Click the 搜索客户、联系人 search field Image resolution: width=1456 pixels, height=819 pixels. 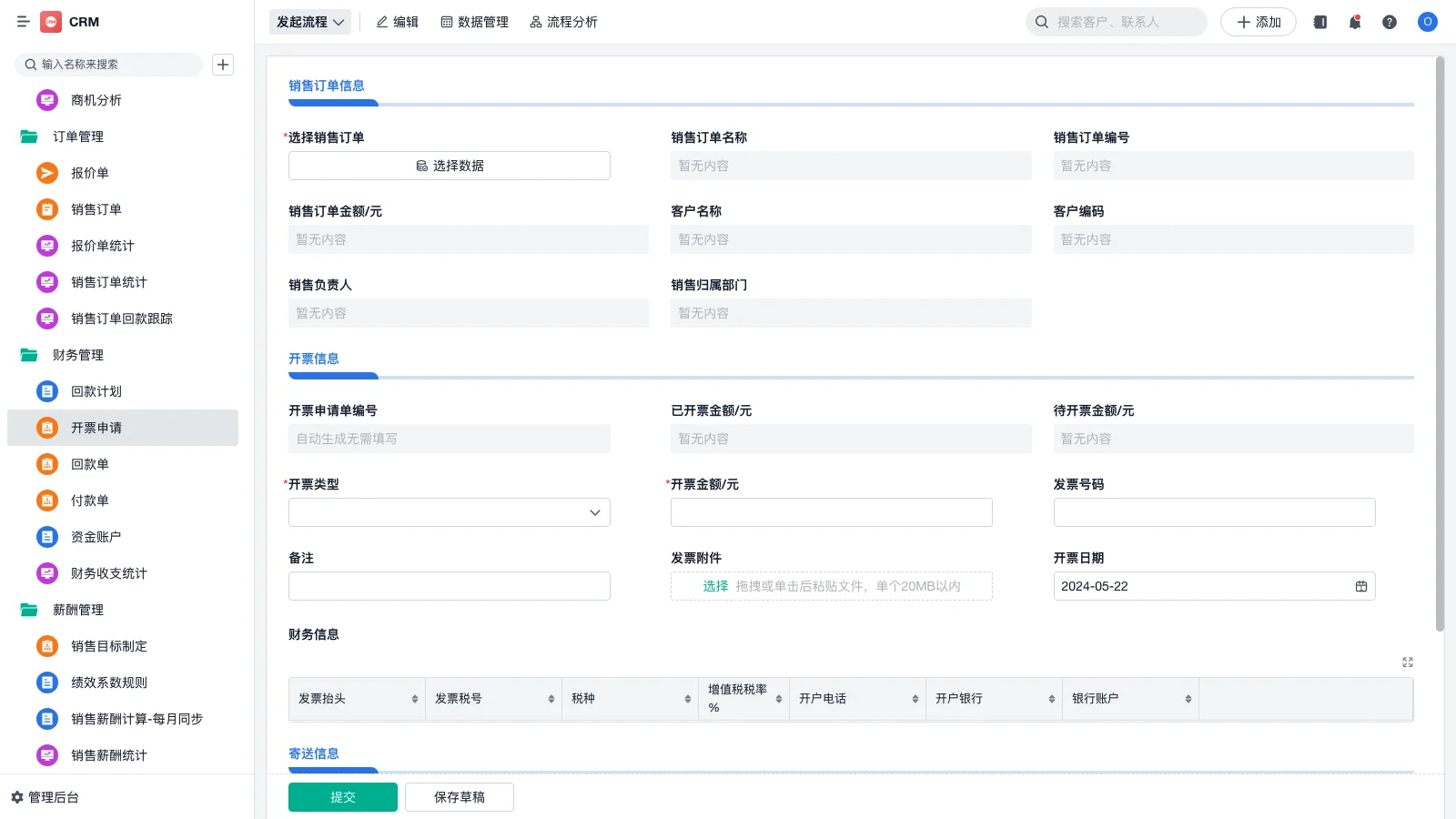click(x=1116, y=22)
